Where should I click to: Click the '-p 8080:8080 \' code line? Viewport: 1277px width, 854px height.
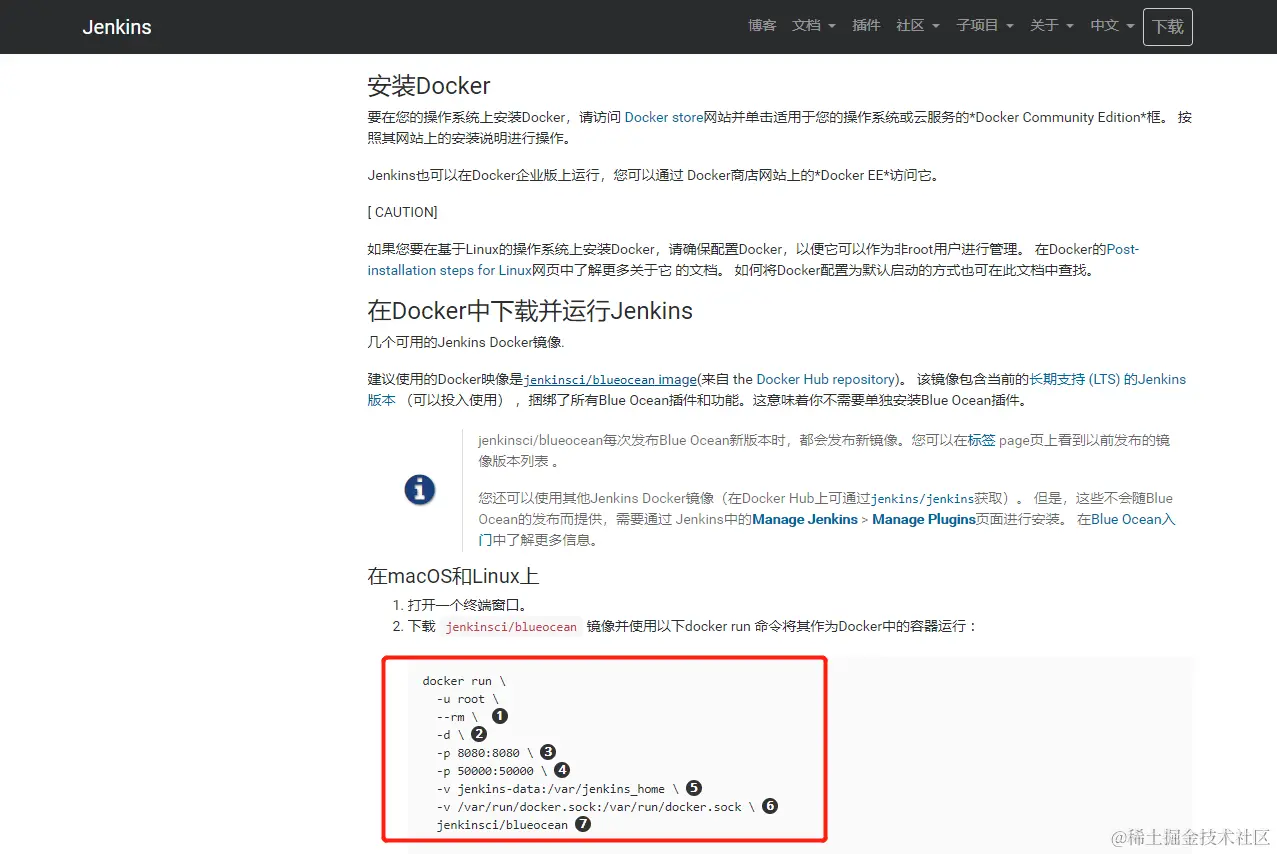[x=486, y=753]
